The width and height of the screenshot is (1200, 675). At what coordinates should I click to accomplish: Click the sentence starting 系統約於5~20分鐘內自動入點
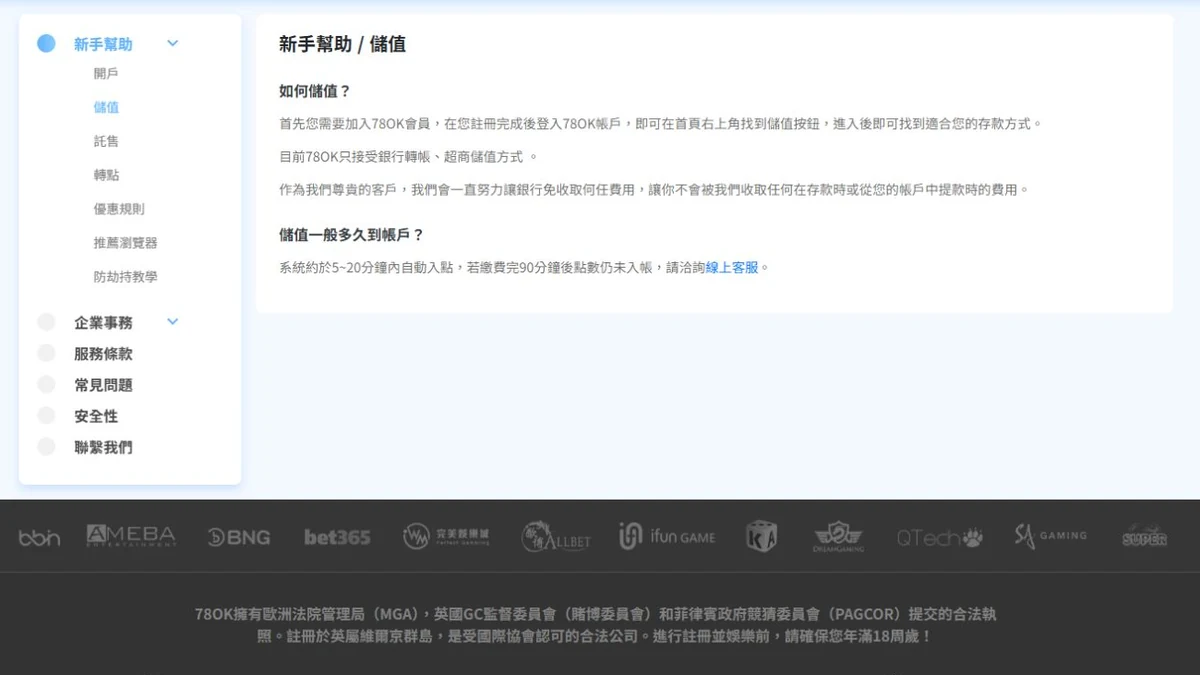[524, 267]
